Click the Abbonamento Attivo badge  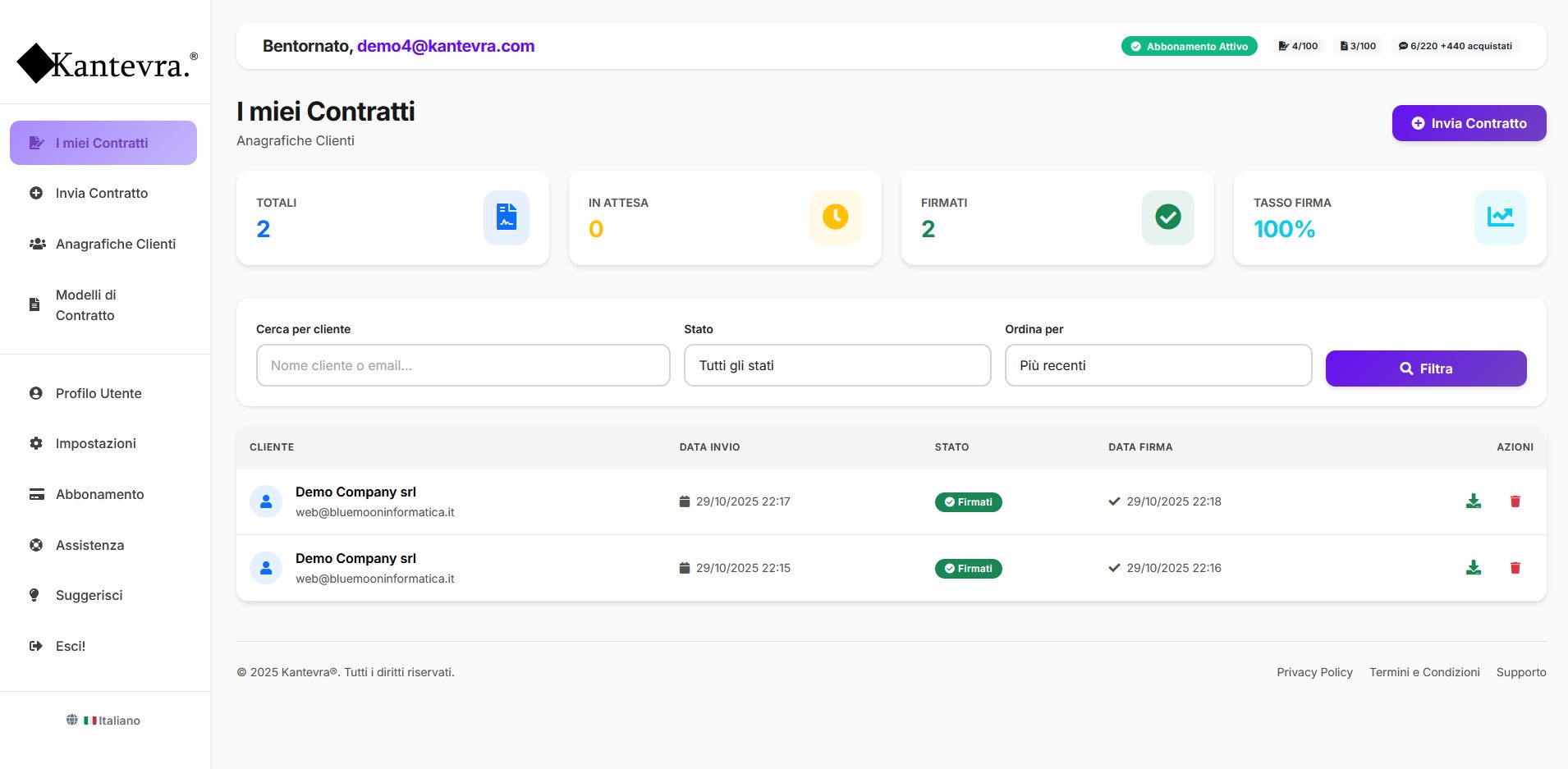click(1189, 46)
